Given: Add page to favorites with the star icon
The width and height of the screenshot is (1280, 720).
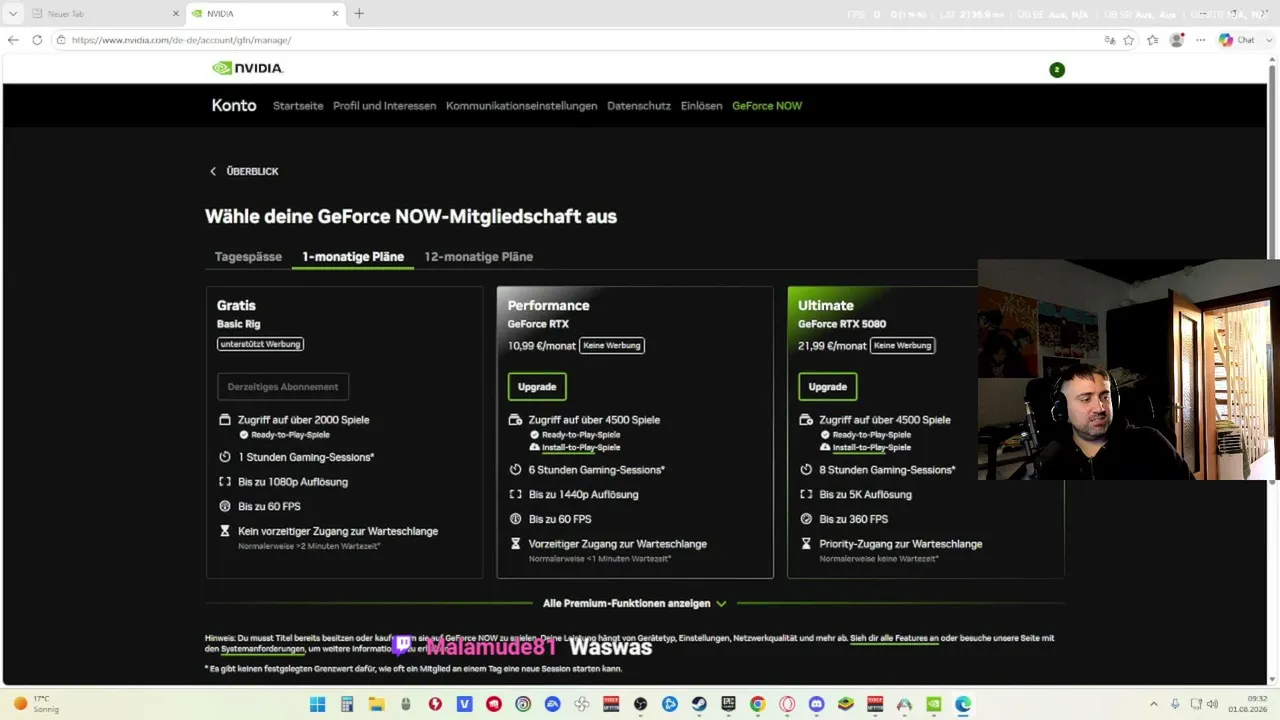Looking at the screenshot, I should pyautogui.click(x=1129, y=40).
